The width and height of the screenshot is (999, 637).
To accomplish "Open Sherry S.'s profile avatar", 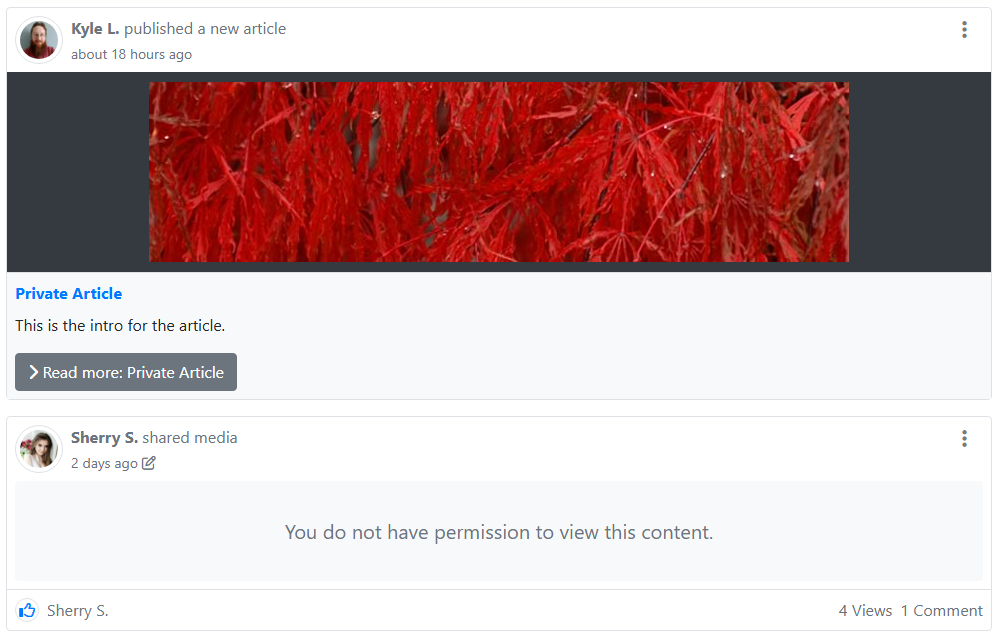I will (x=39, y=449).
